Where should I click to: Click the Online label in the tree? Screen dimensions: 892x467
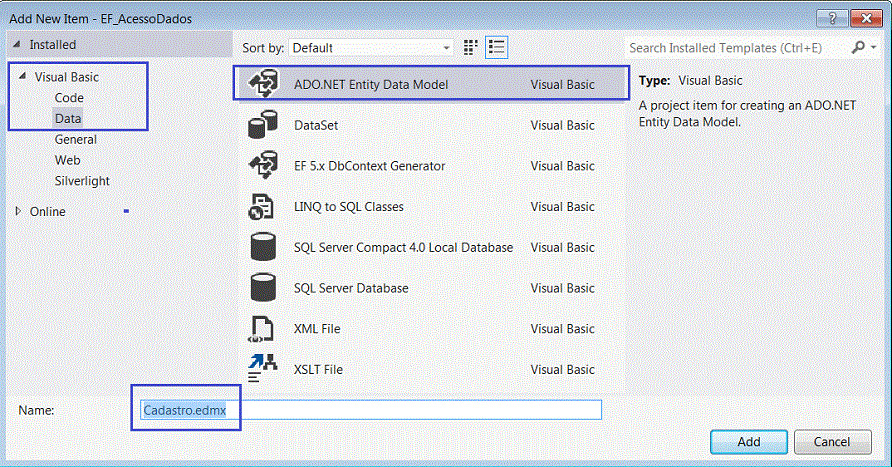pyautogui.click(x=47, y=212)
